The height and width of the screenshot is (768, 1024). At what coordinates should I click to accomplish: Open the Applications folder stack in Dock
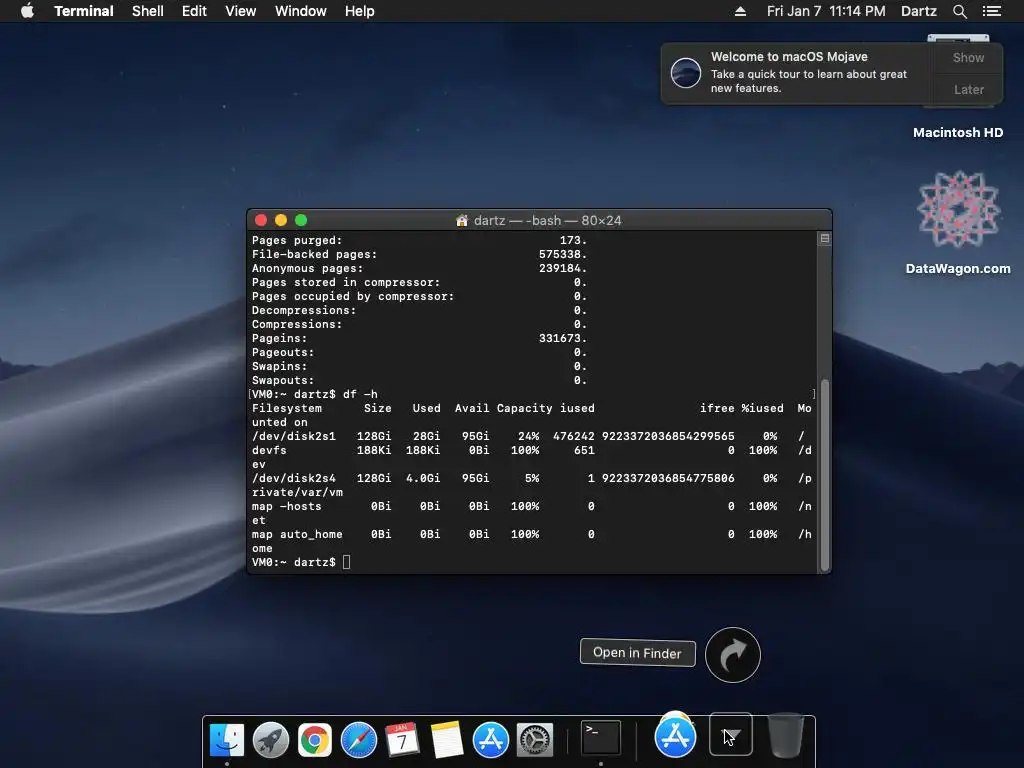[x=675, y=736]
